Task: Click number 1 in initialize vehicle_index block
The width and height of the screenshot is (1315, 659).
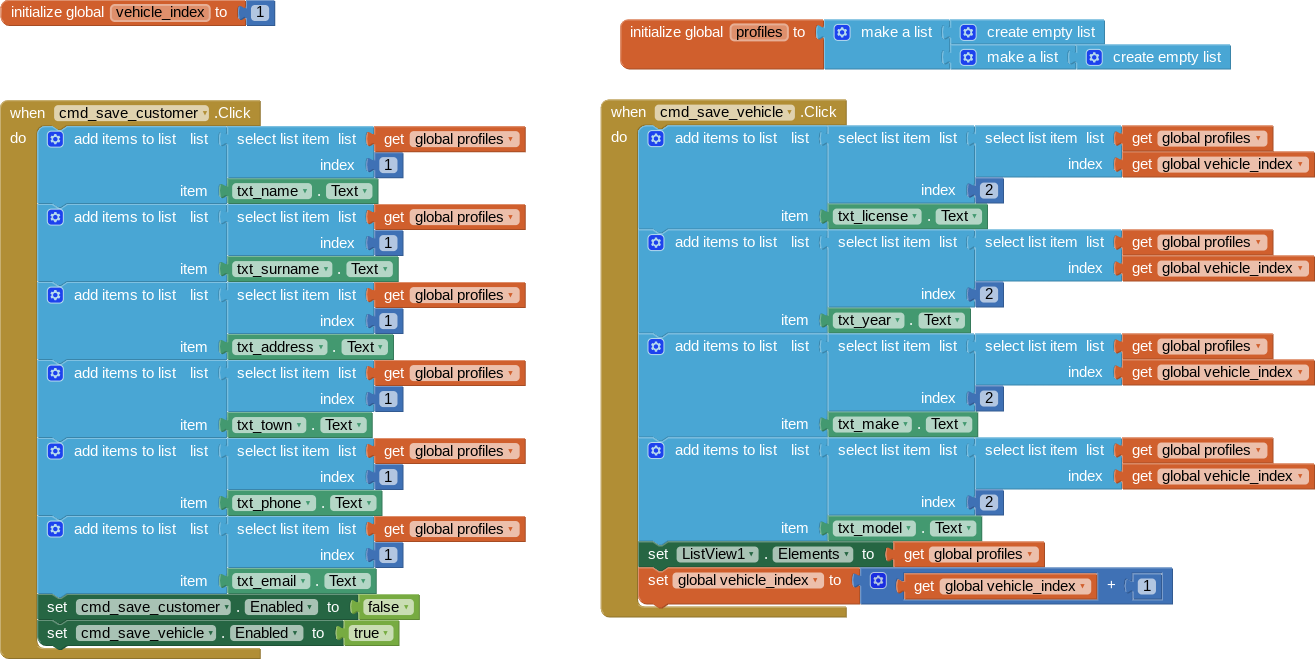Action: (x=260, y=13)
